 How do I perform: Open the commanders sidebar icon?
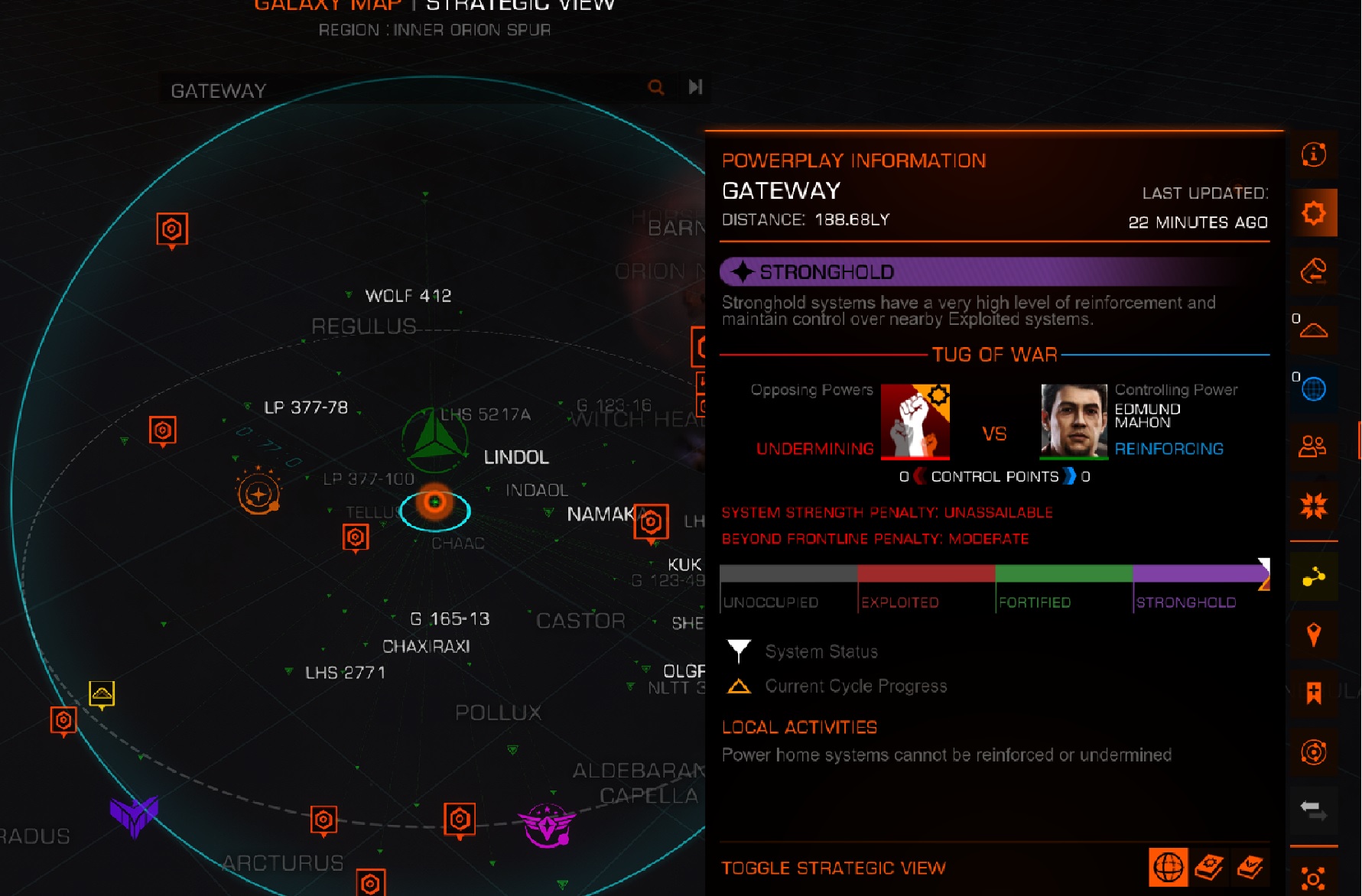(1314, 446)
